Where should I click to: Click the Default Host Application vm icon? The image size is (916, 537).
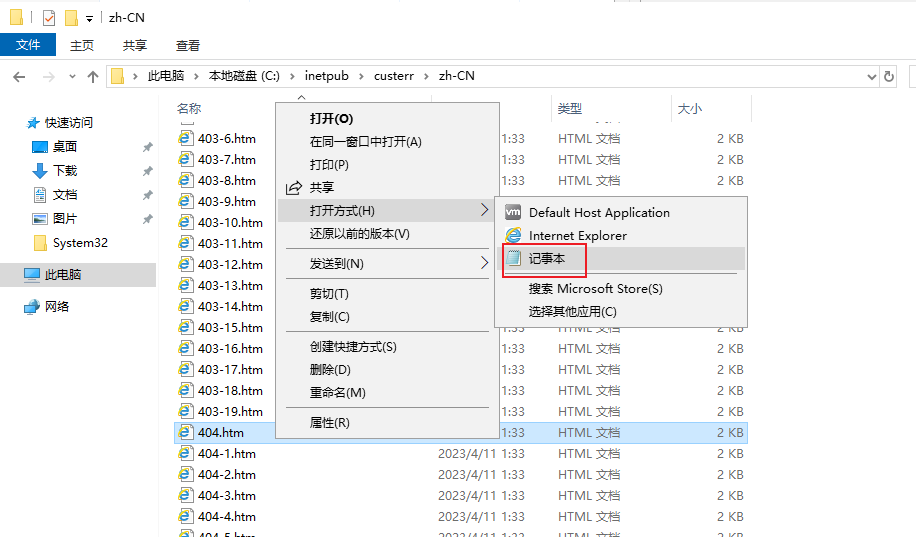513,212
